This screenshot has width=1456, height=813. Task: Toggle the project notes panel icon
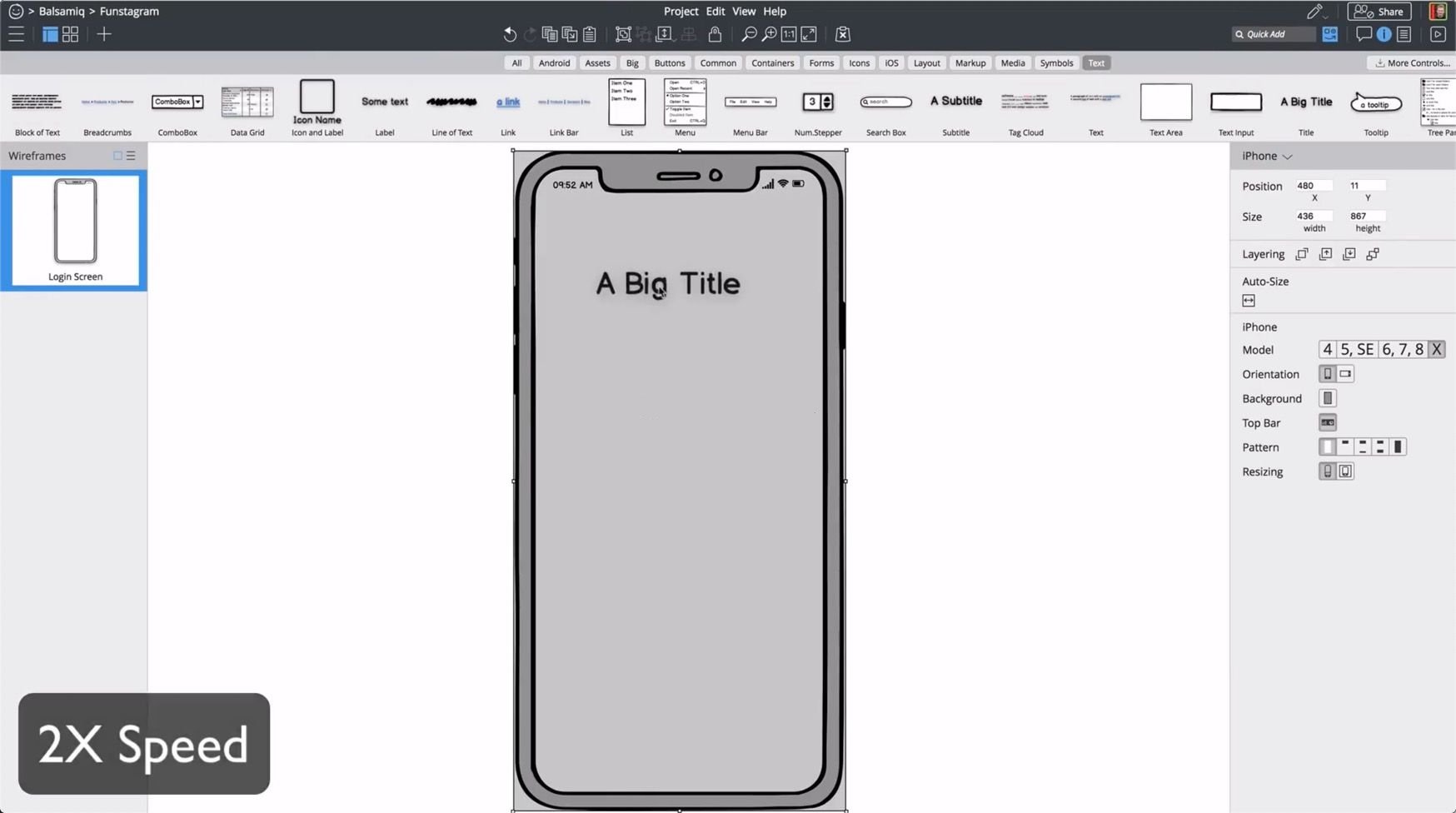tap(1404, 34)
